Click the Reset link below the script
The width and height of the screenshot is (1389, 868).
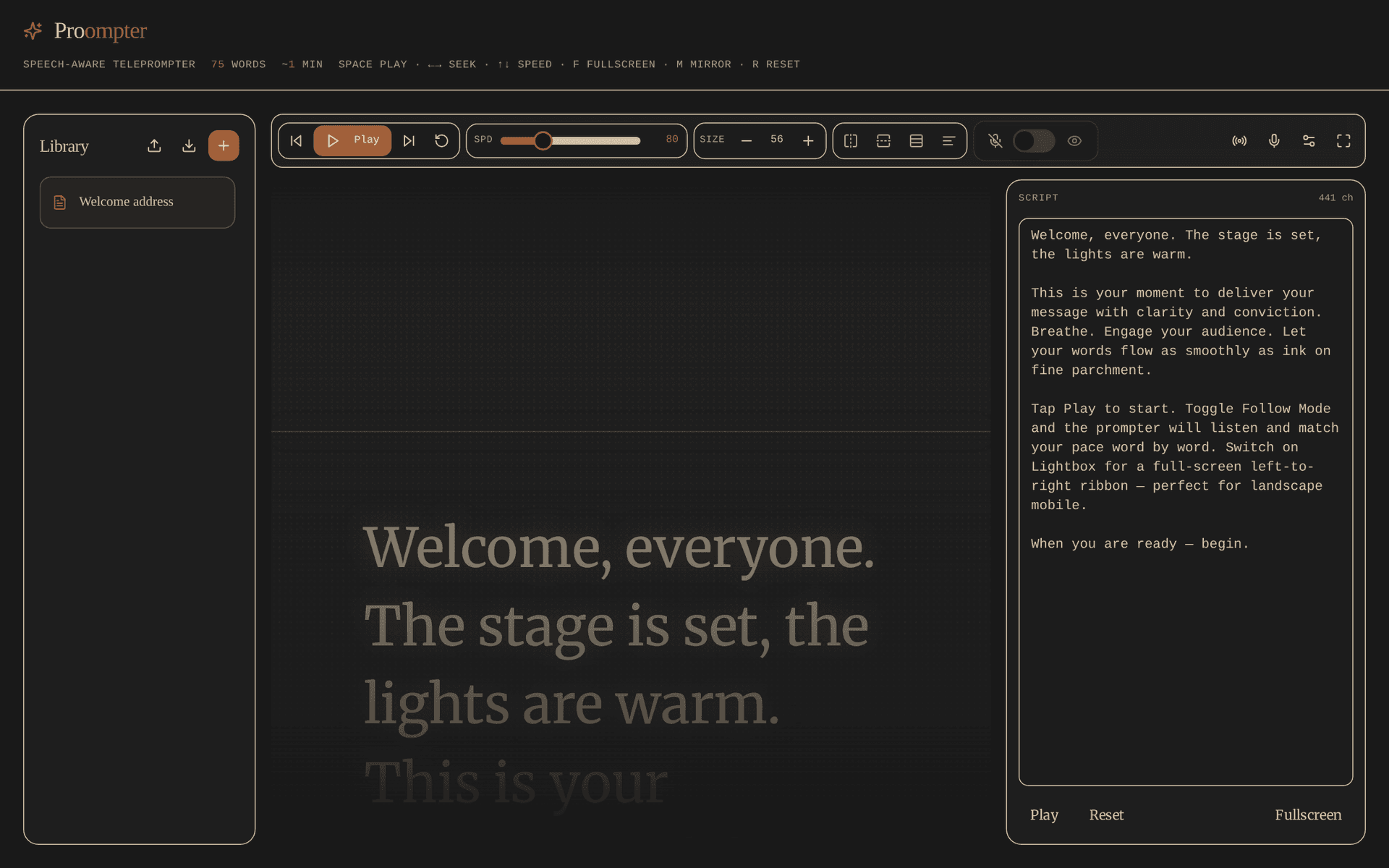coord(1106,814)
